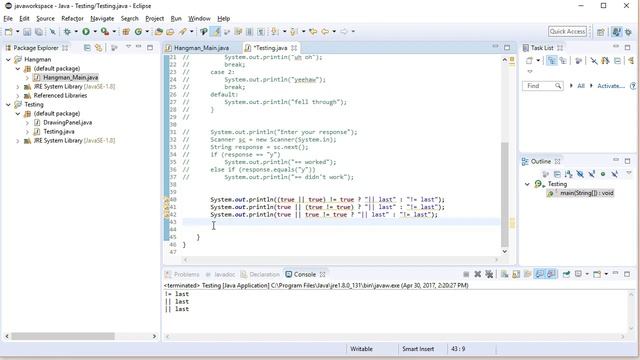
Task: Click the New Java Class green icon
Action: click(138, 31)
